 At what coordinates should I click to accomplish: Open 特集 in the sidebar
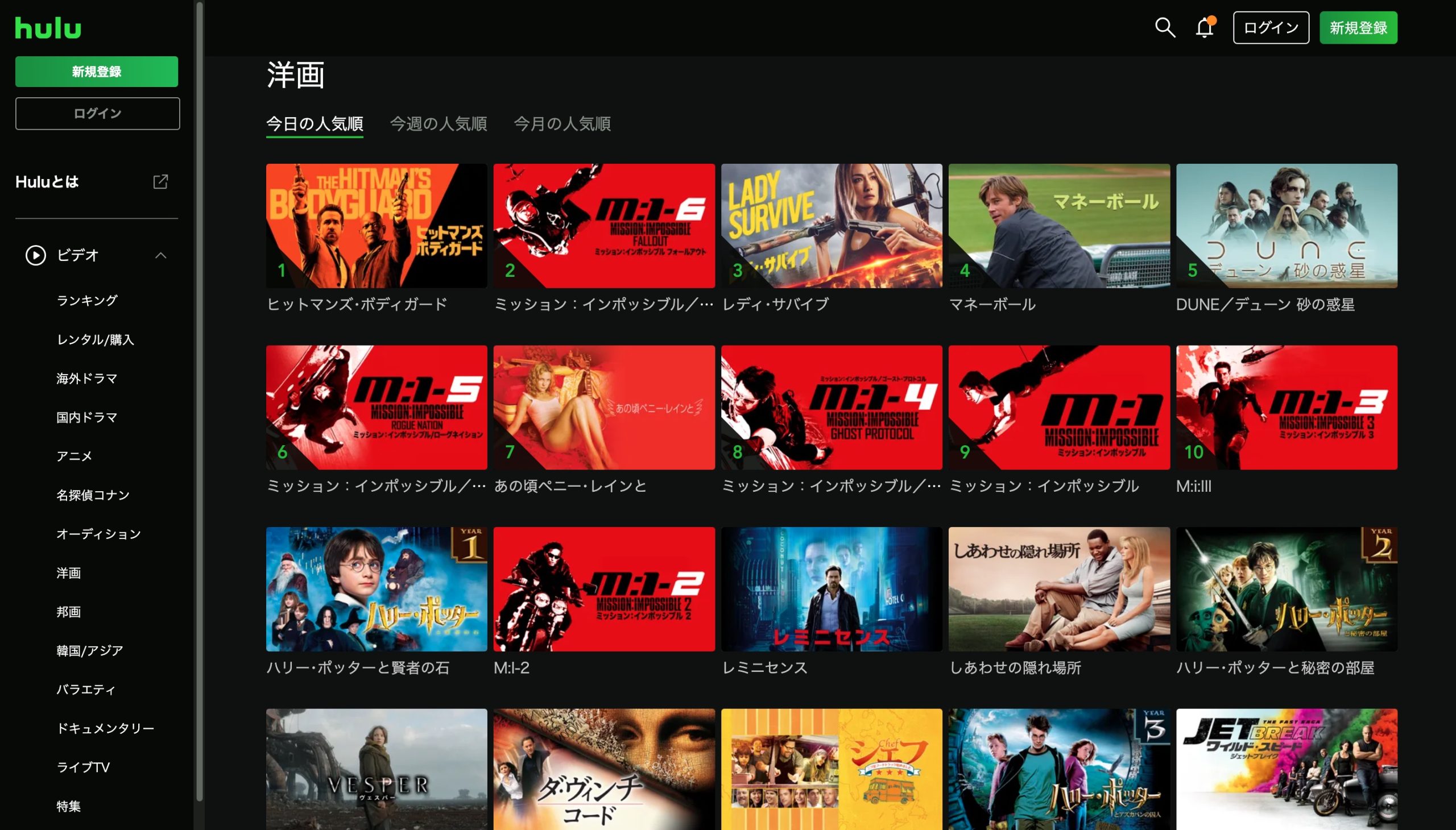(x=68, y=806)
